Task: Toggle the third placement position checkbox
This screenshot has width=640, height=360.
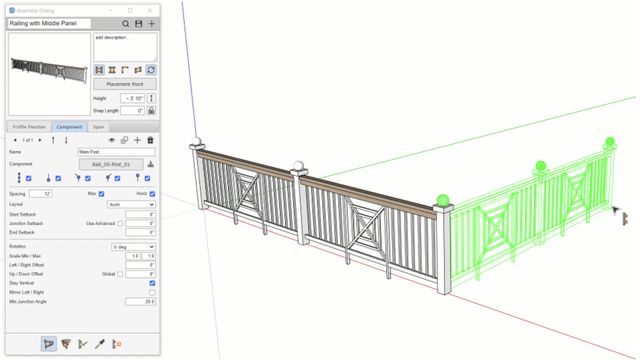Action: [x=88, y=178]
